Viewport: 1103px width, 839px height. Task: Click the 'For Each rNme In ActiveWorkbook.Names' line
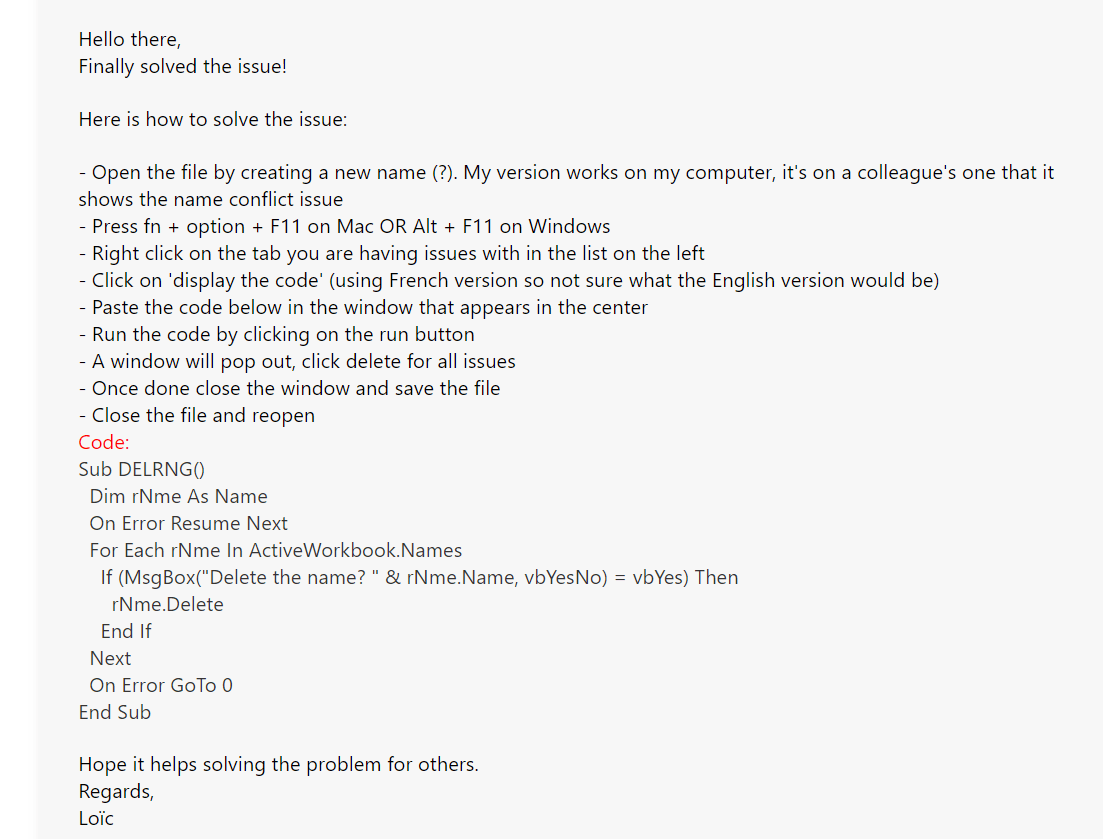[x=276, y=550]
